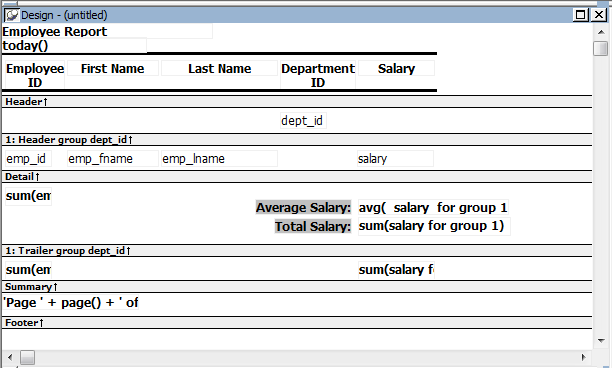Click the horizontal scrollbar left arrow
This screenshot has width=612, height=368.
[x=10, y=357]
